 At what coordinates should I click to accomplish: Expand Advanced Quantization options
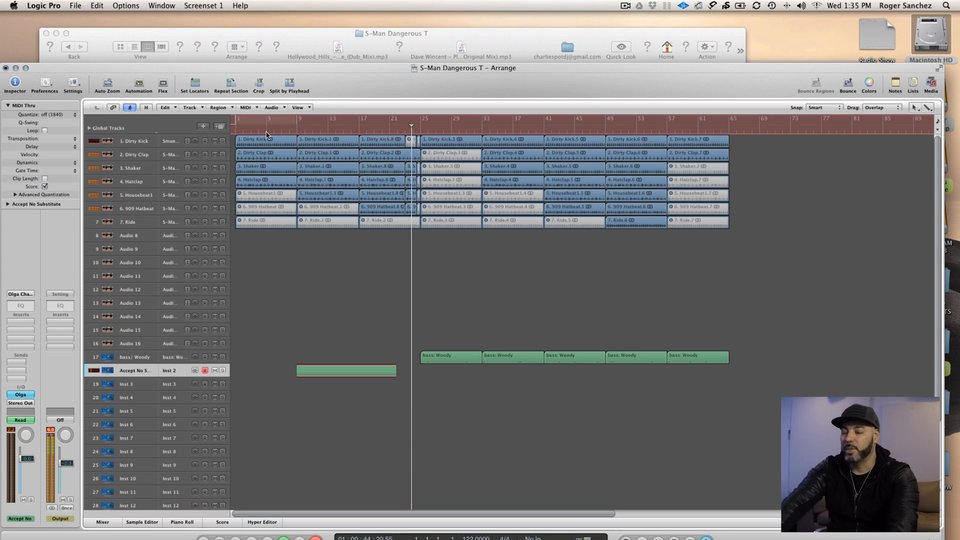[x=15, y=195]
